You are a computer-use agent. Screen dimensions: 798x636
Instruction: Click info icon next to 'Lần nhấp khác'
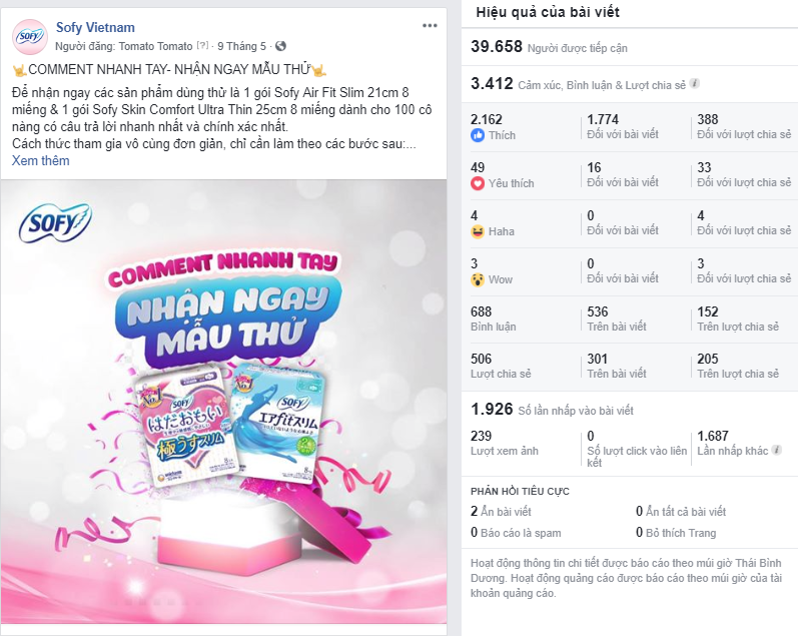[x=776, y=450]
